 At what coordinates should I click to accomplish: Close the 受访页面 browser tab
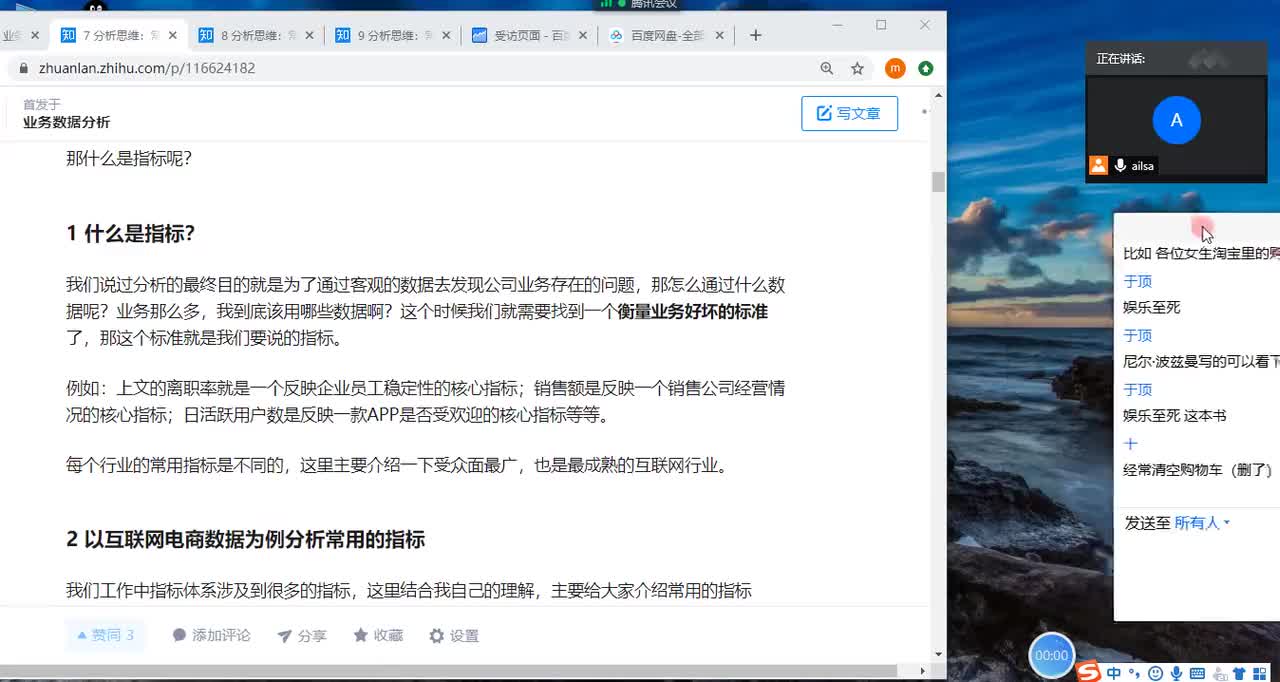(583, 35)
